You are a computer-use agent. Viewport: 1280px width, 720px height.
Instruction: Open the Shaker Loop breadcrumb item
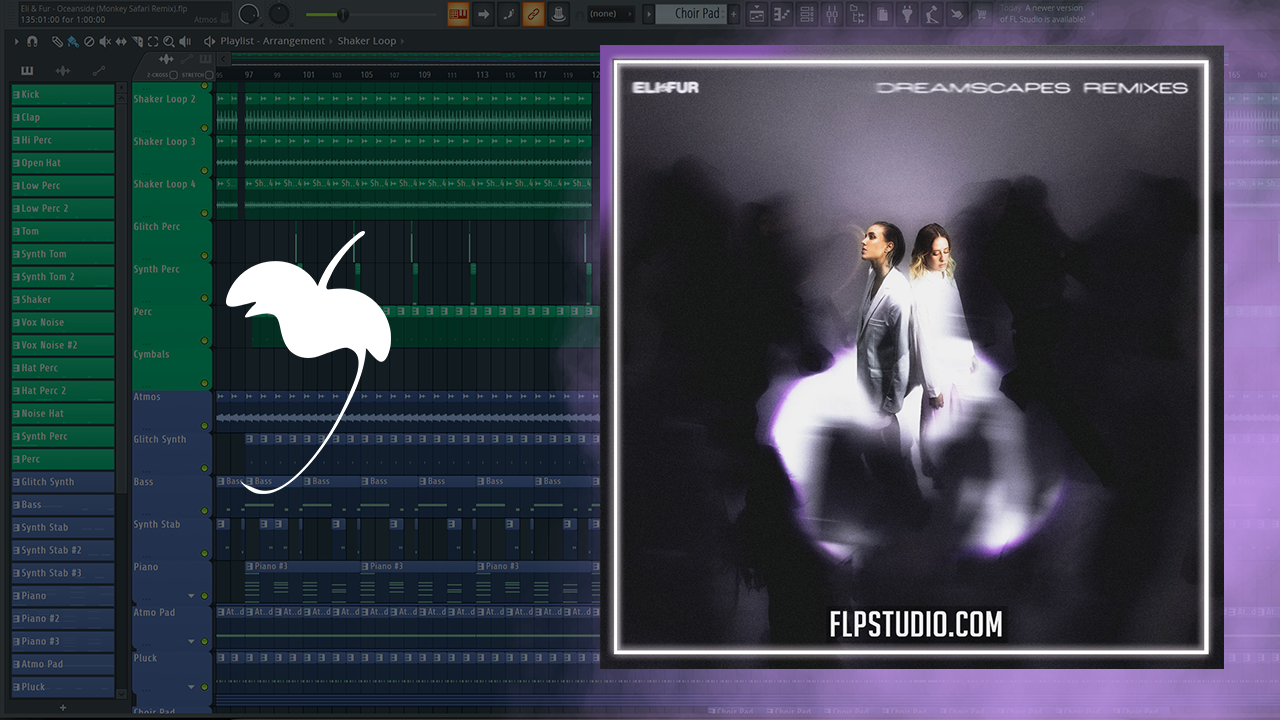[366, 41]
